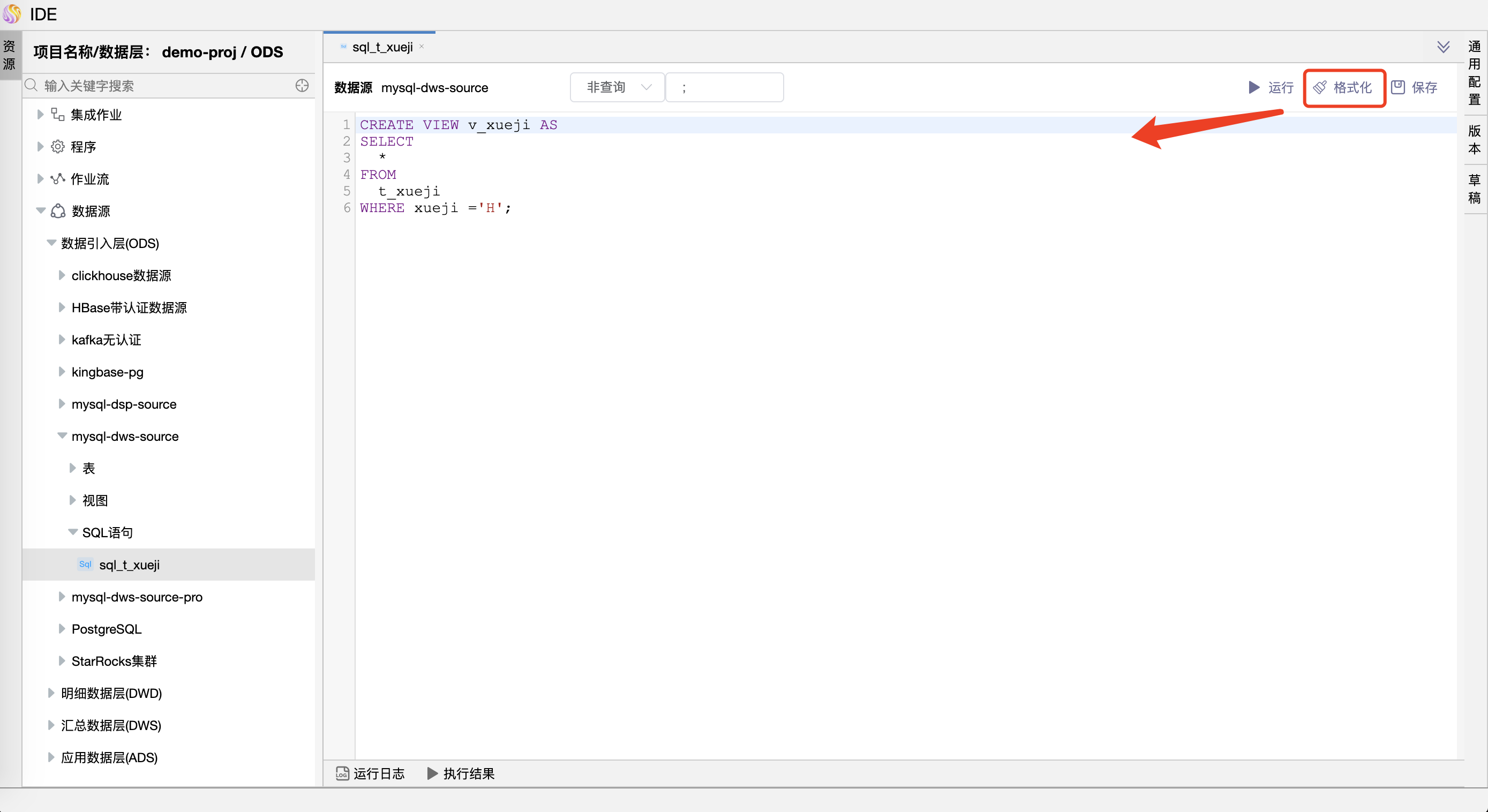The width and height of the screenshot is (1488, 812).
Task: Format the SQL code using 格式化
Action: (x=1344, y=87)
